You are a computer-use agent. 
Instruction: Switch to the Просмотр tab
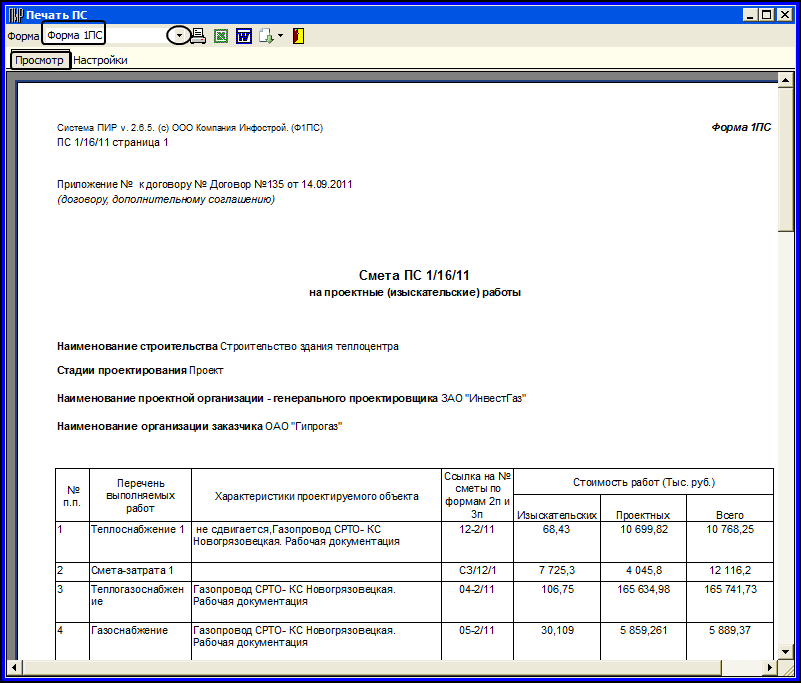40,60
